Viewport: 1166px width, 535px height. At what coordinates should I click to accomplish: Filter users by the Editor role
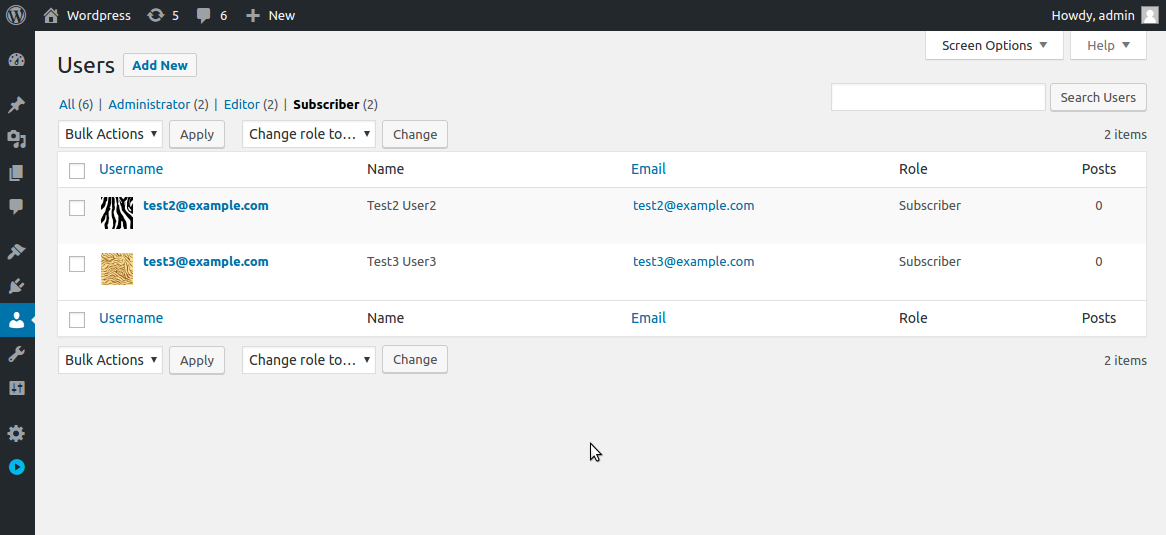click(x=242, y=105)
